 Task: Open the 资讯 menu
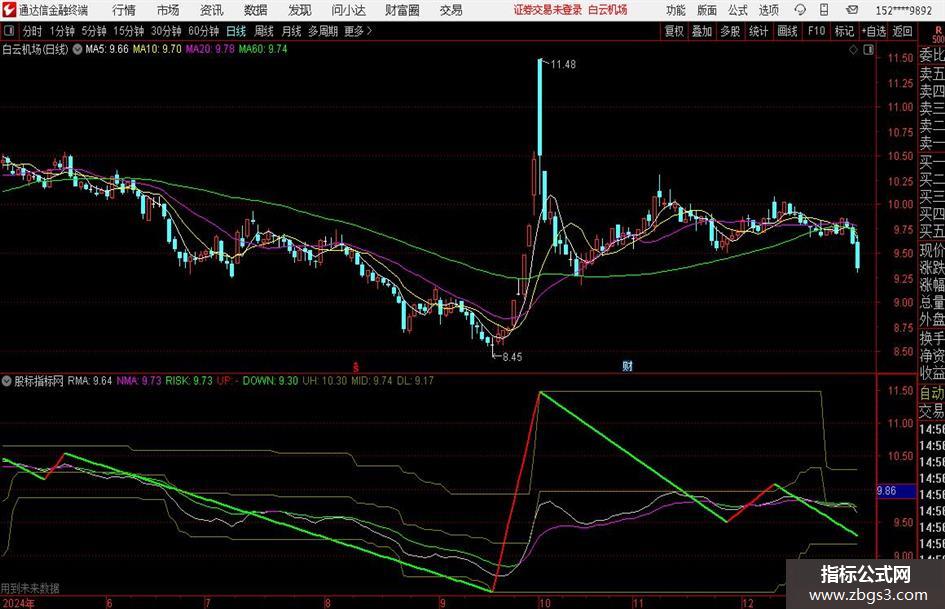pyautogui.click(x=211, y=10)
